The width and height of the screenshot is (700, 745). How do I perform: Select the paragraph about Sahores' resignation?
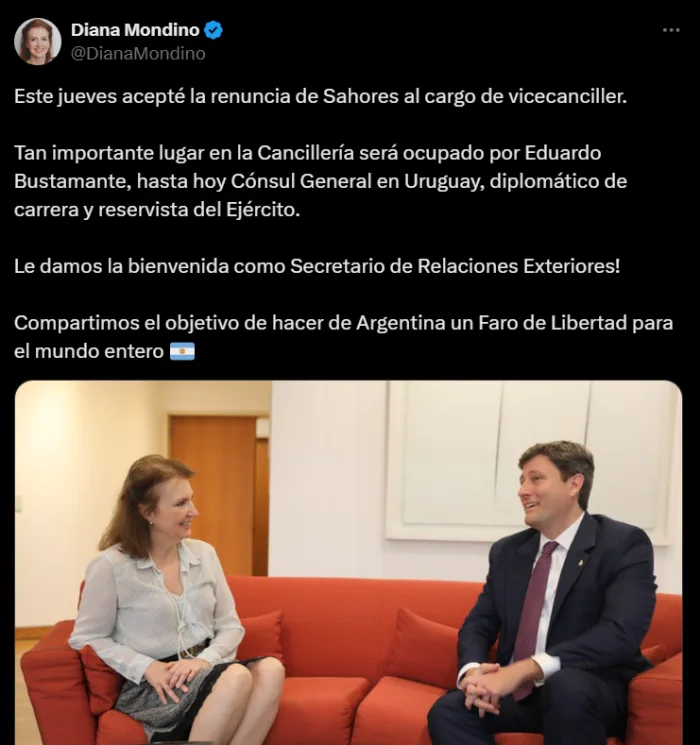point(321,96)
